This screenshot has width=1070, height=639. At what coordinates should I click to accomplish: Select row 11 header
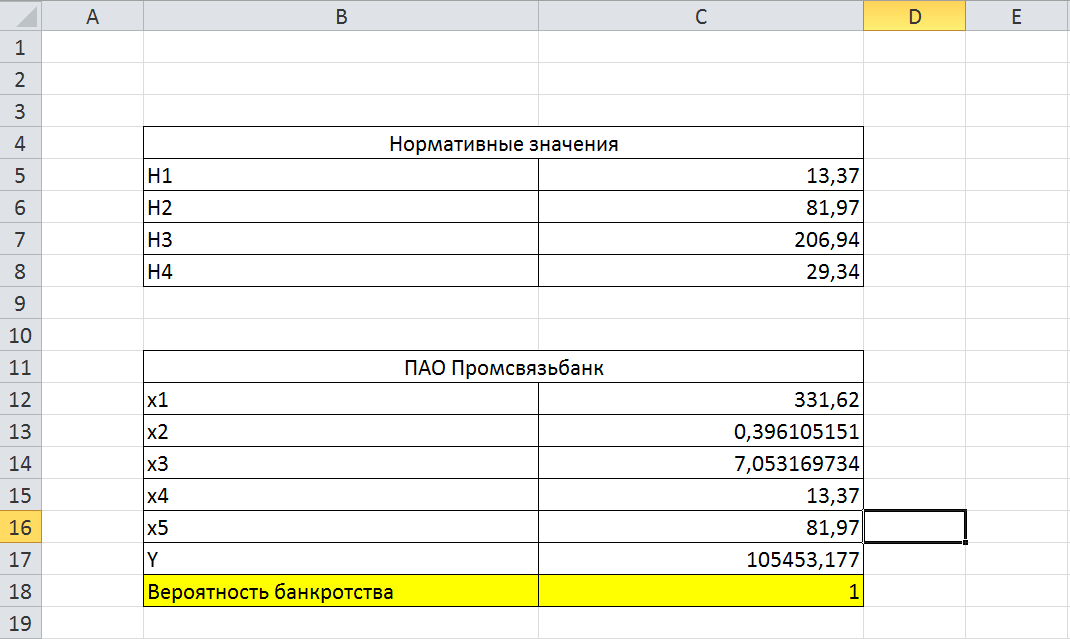tap(20, 367)
